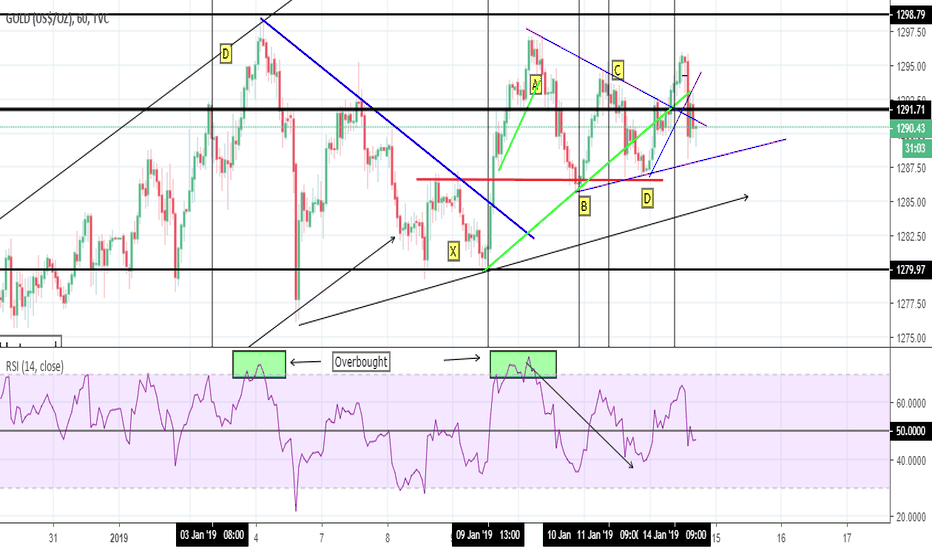Click the 1277.50 price scale value
The width and height of the screenshot is (932, 550).
pyautogui.click(x=911, y=304)
